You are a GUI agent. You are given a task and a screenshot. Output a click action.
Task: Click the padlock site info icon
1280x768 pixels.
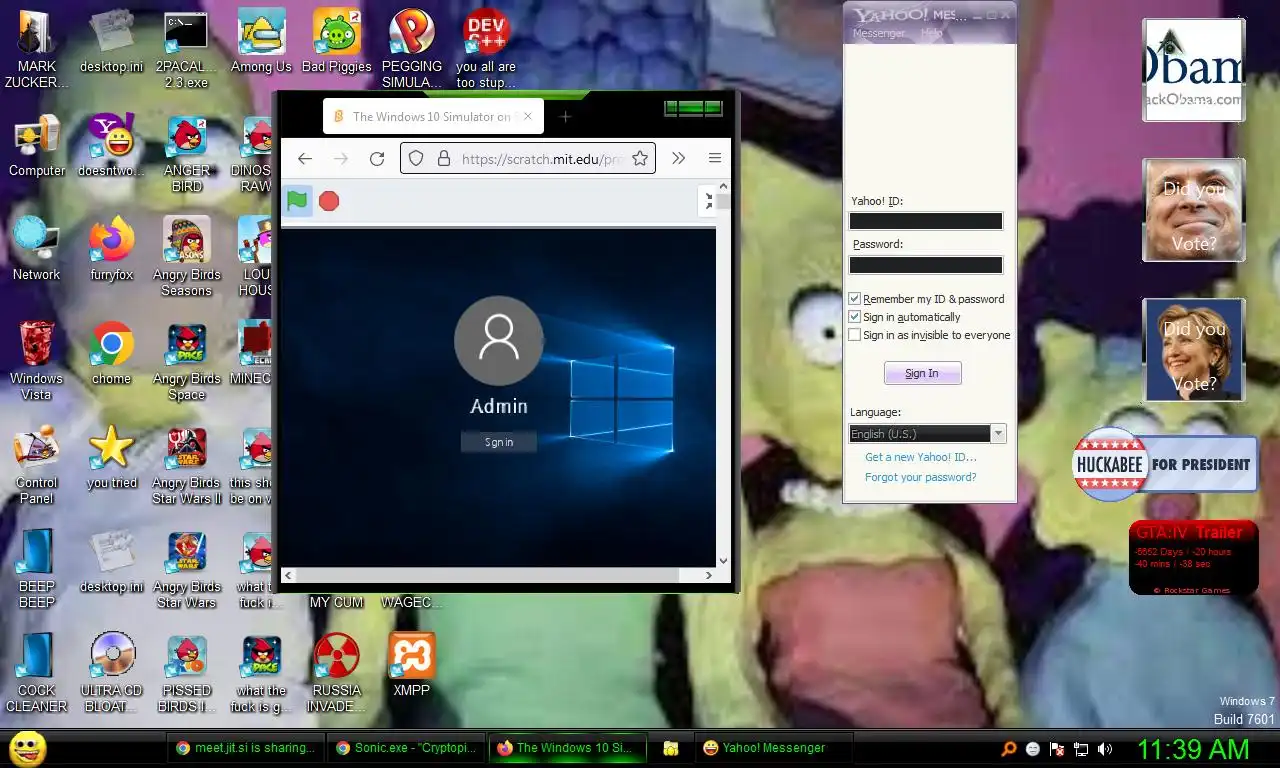[444, 158]
